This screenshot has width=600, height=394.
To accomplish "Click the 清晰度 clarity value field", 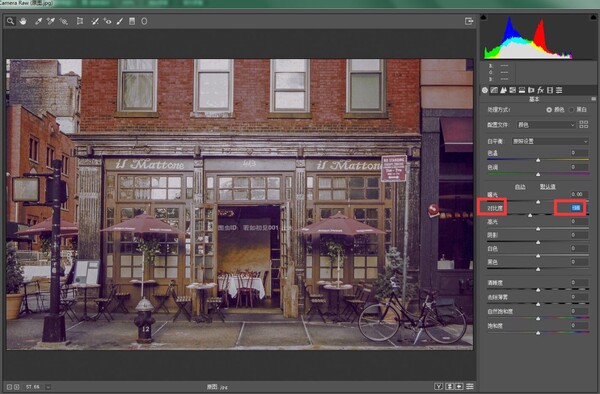I will point(579,283).
